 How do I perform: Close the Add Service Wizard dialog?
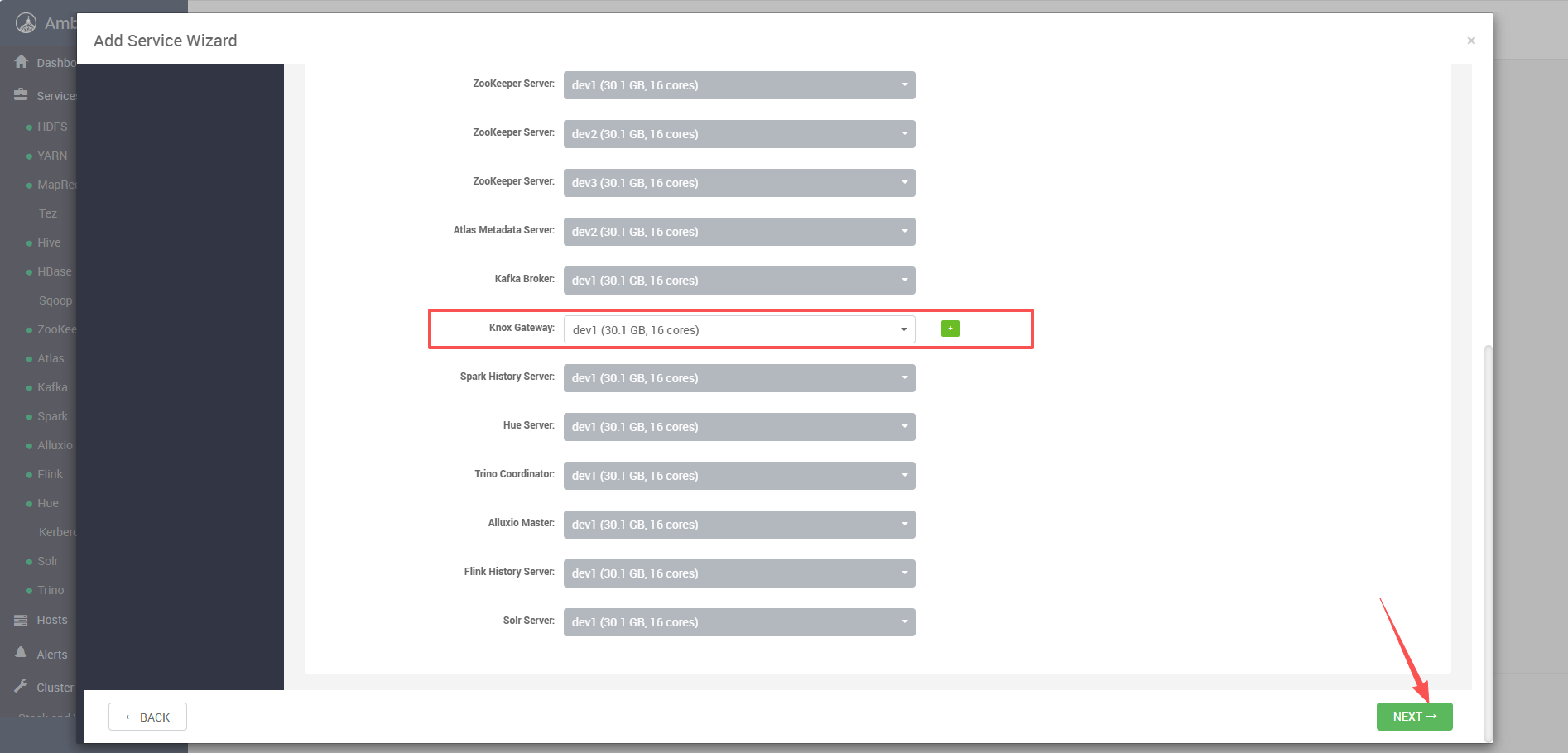(x=1470, y=41)
